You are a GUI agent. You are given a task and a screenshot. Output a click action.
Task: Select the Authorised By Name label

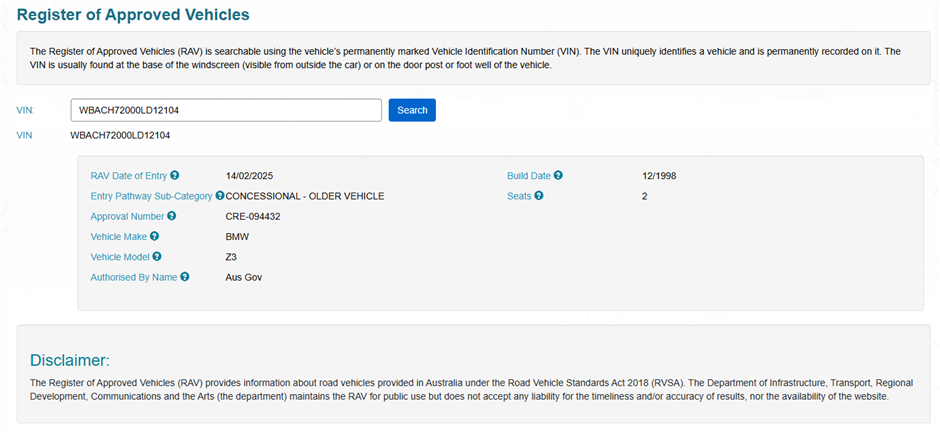click(x=134, y=277)
